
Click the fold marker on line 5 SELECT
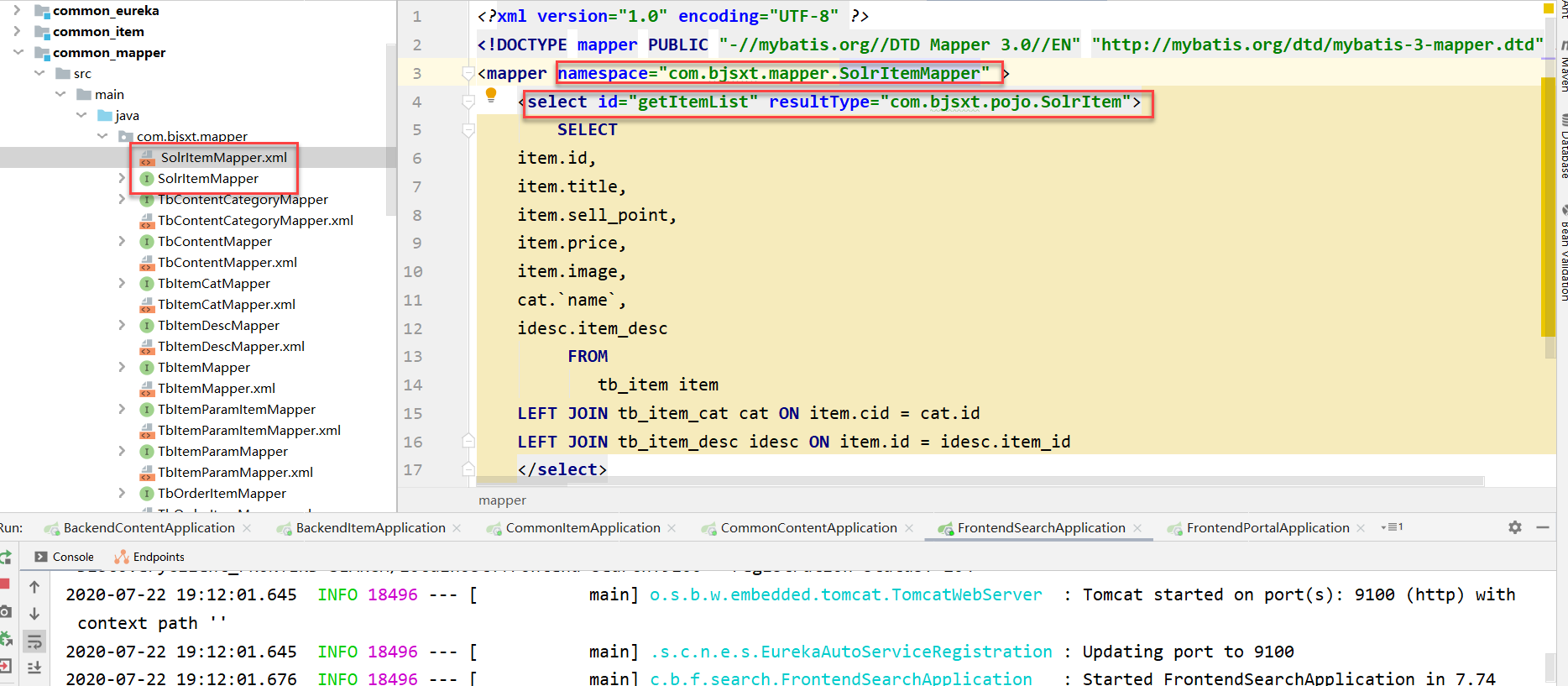point(468,130)
